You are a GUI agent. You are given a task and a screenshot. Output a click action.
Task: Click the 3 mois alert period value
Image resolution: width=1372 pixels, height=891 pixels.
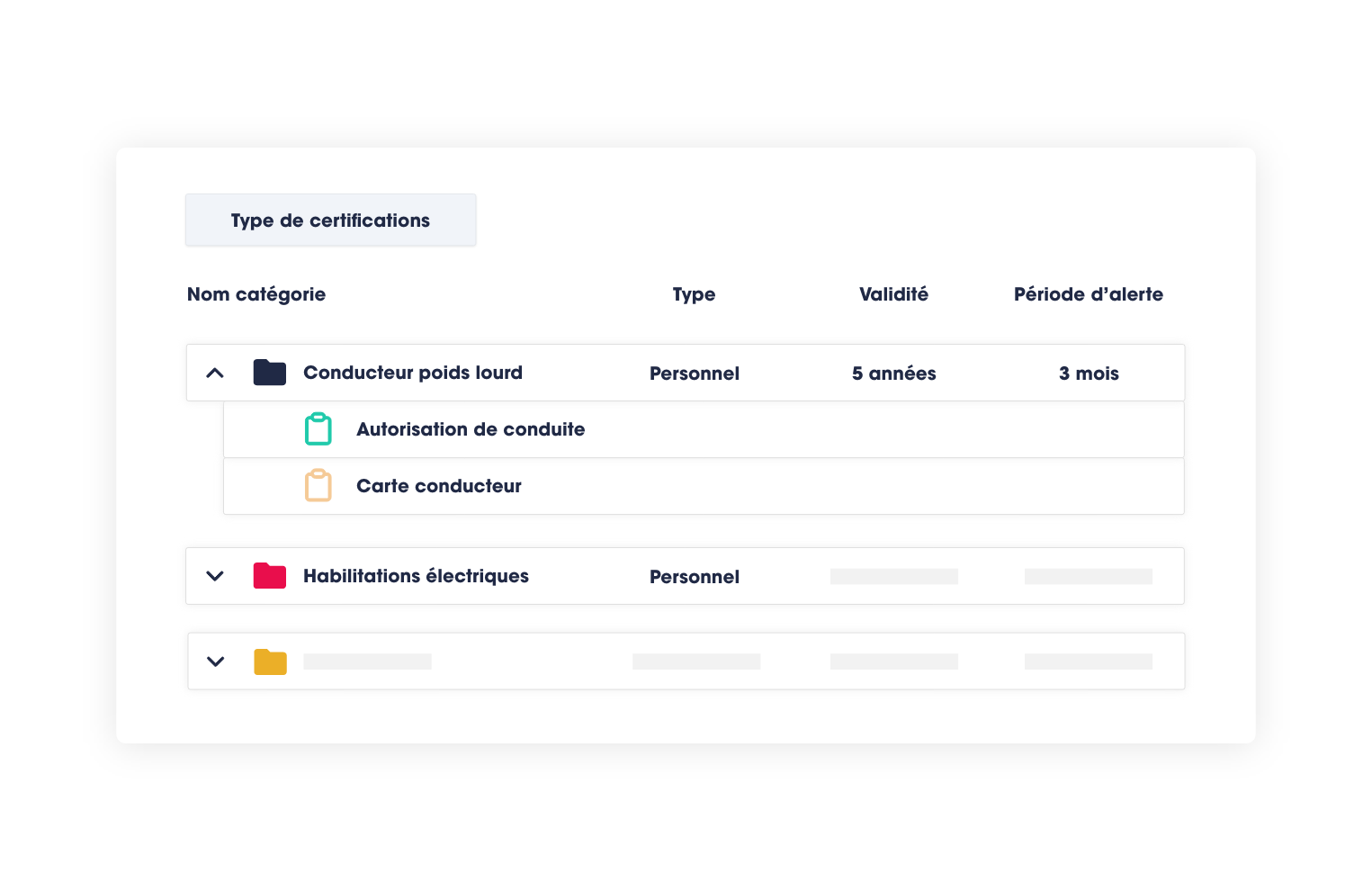click(x=1089, y=373)
